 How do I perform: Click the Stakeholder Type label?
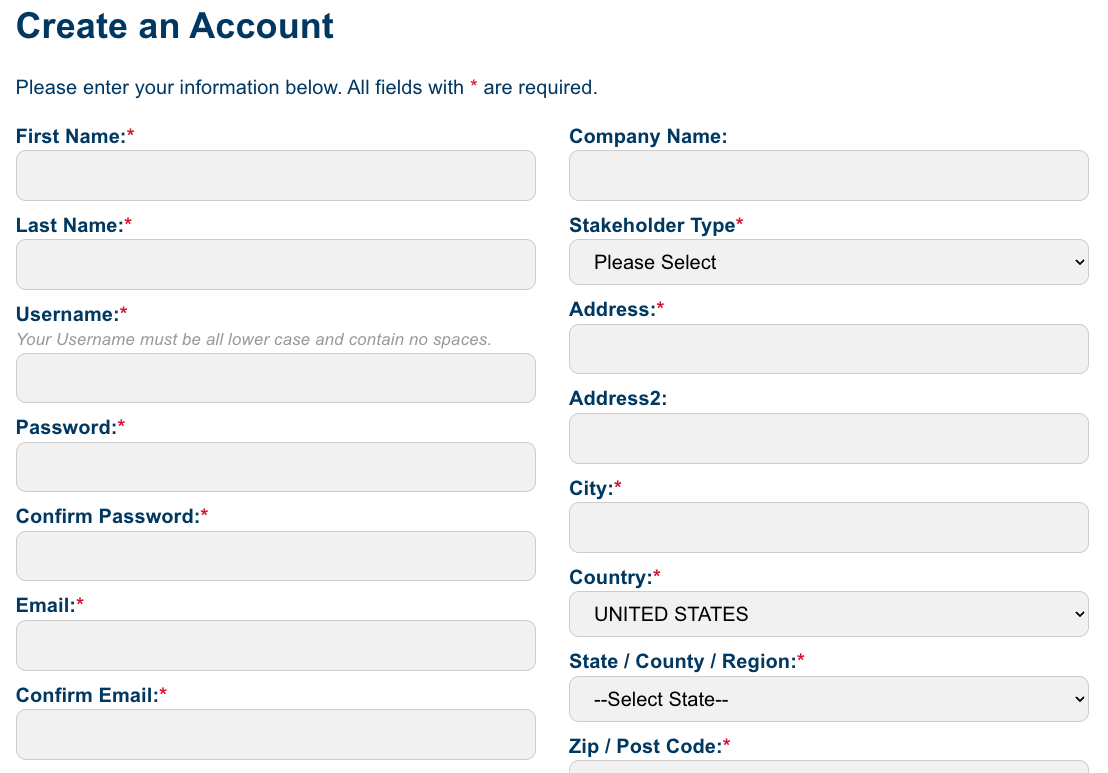(x=652, y=226)
